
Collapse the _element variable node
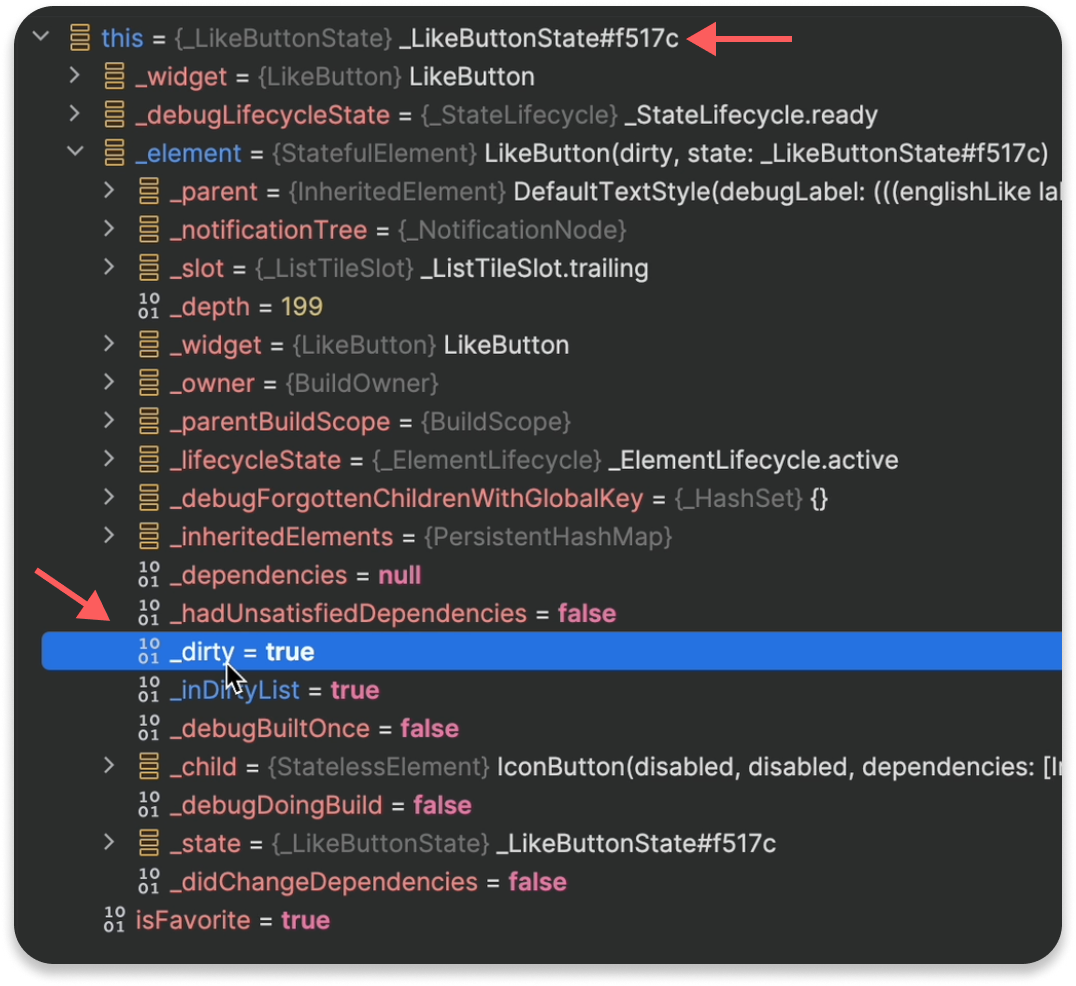click(75, 152)
